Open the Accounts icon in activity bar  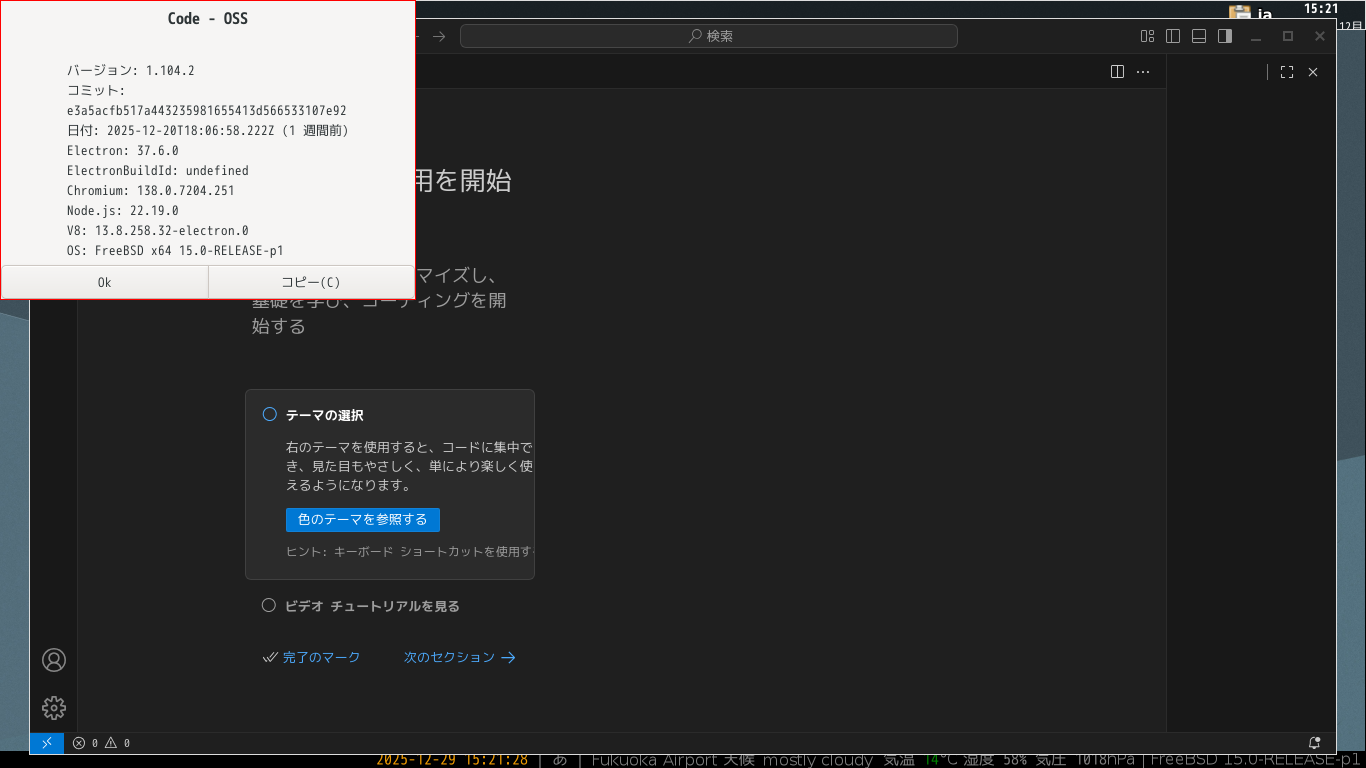[x=54, y=660]
